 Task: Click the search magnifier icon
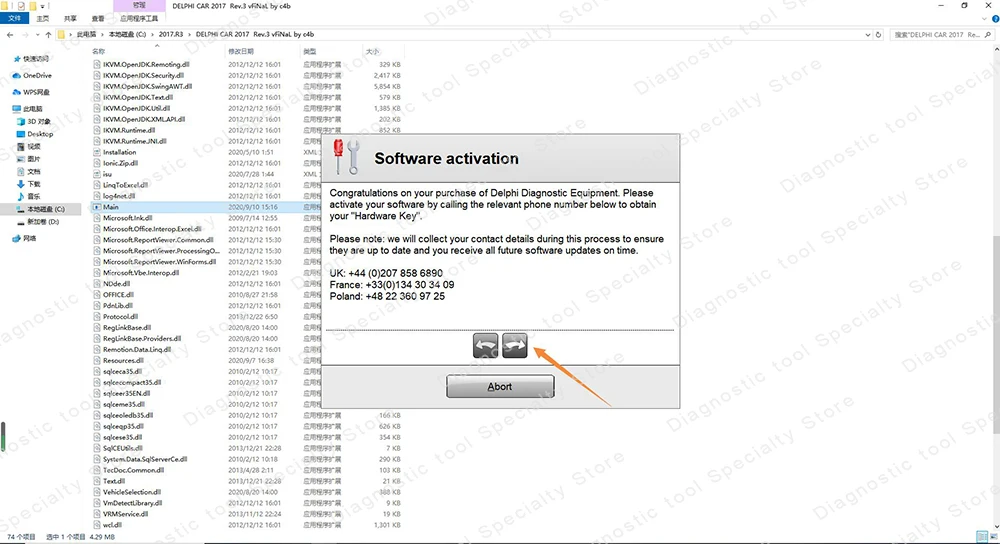tap(988, 34)
